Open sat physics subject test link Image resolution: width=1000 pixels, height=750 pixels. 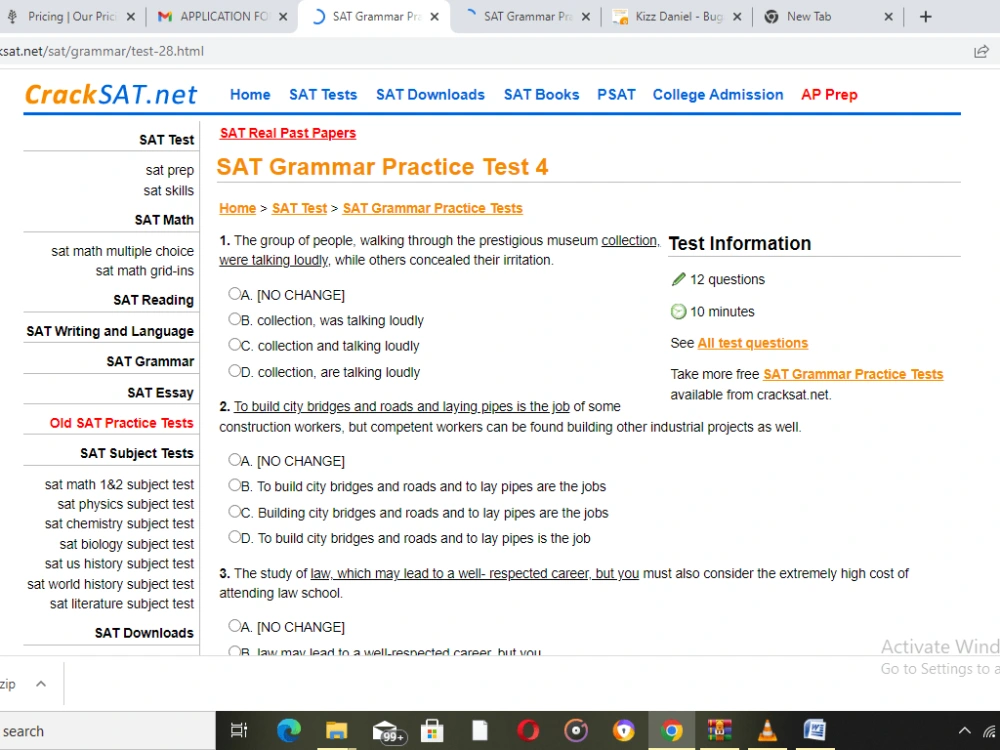(x=126, y=504)
